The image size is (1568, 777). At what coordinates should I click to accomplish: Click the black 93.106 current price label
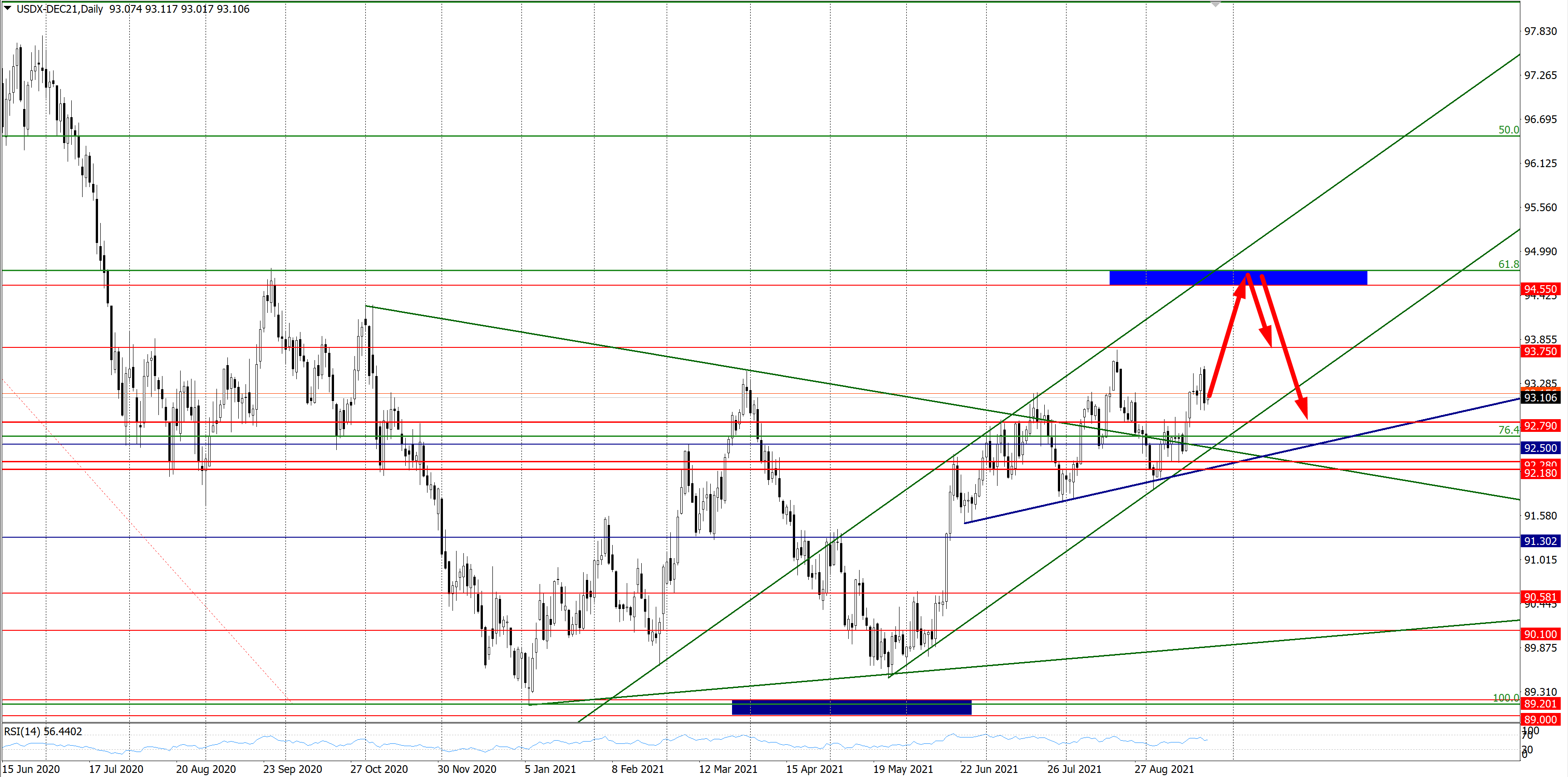coord(1540,397)
